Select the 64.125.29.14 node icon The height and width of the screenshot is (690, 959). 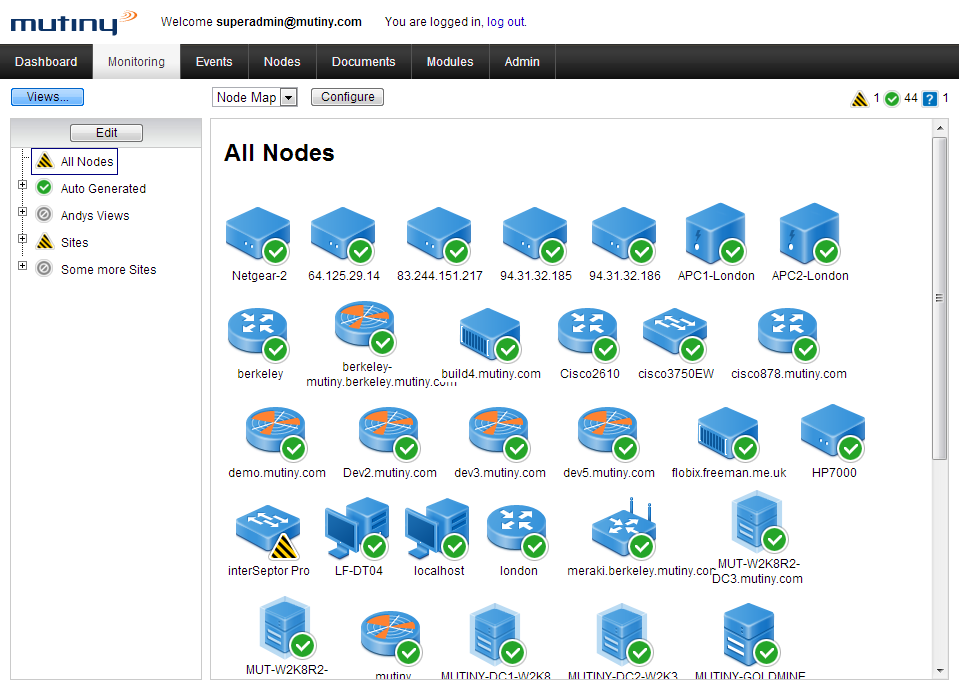[x=343, y=235]
